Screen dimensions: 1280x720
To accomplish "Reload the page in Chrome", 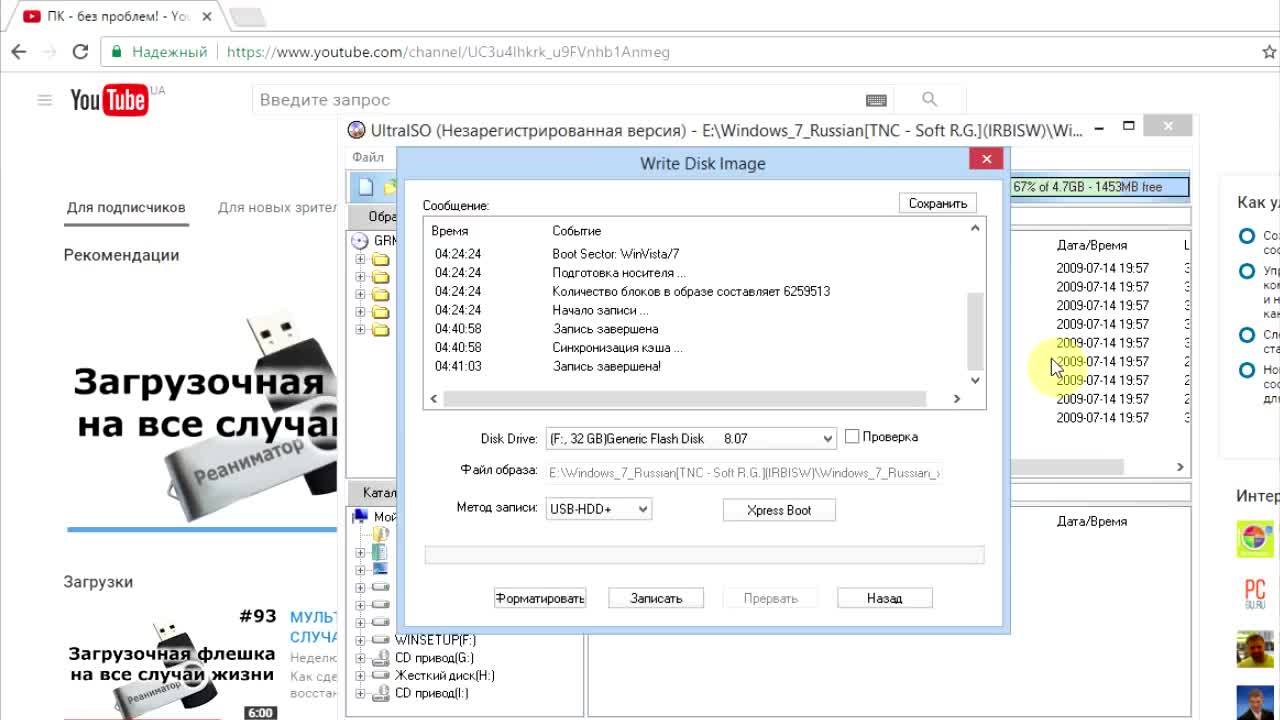I will [x=81, y=52].
